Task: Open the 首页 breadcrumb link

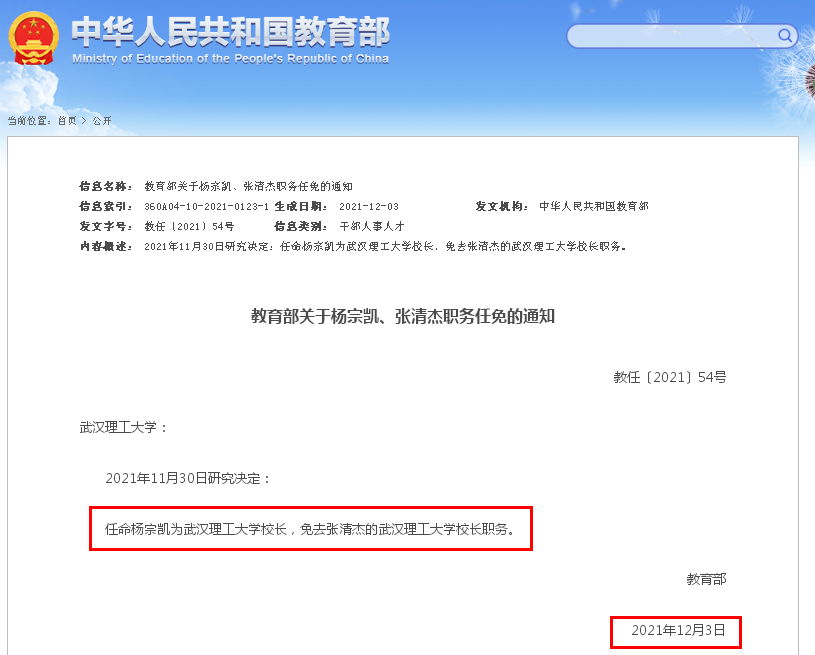Action: tap(67, 121)
